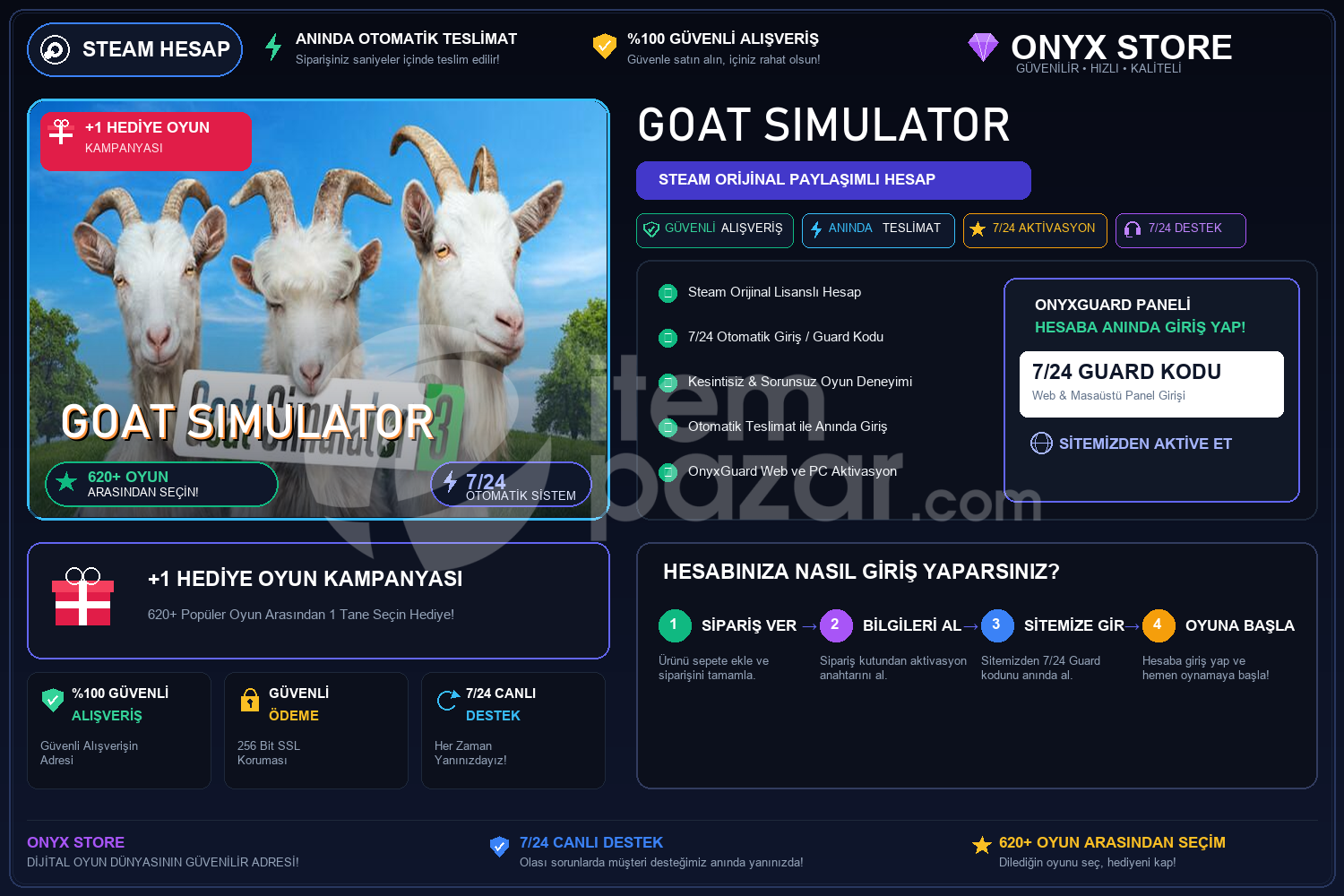Click the Goat Simulator cover image
The image size is (1344, 896).
pos(318,309)
